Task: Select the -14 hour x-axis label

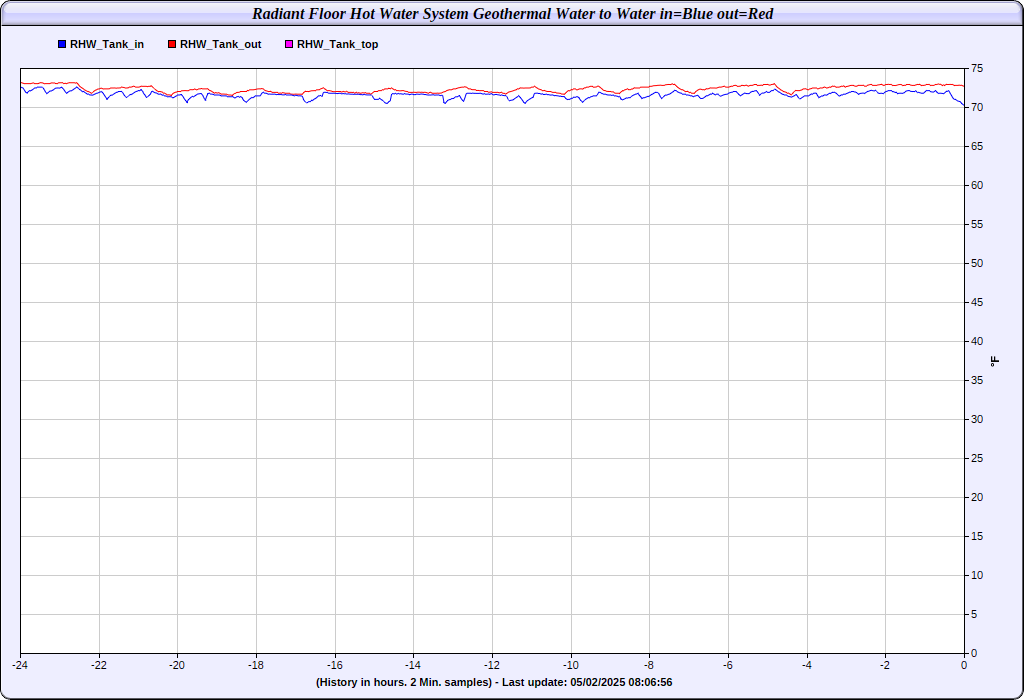Action: [413, 665]
